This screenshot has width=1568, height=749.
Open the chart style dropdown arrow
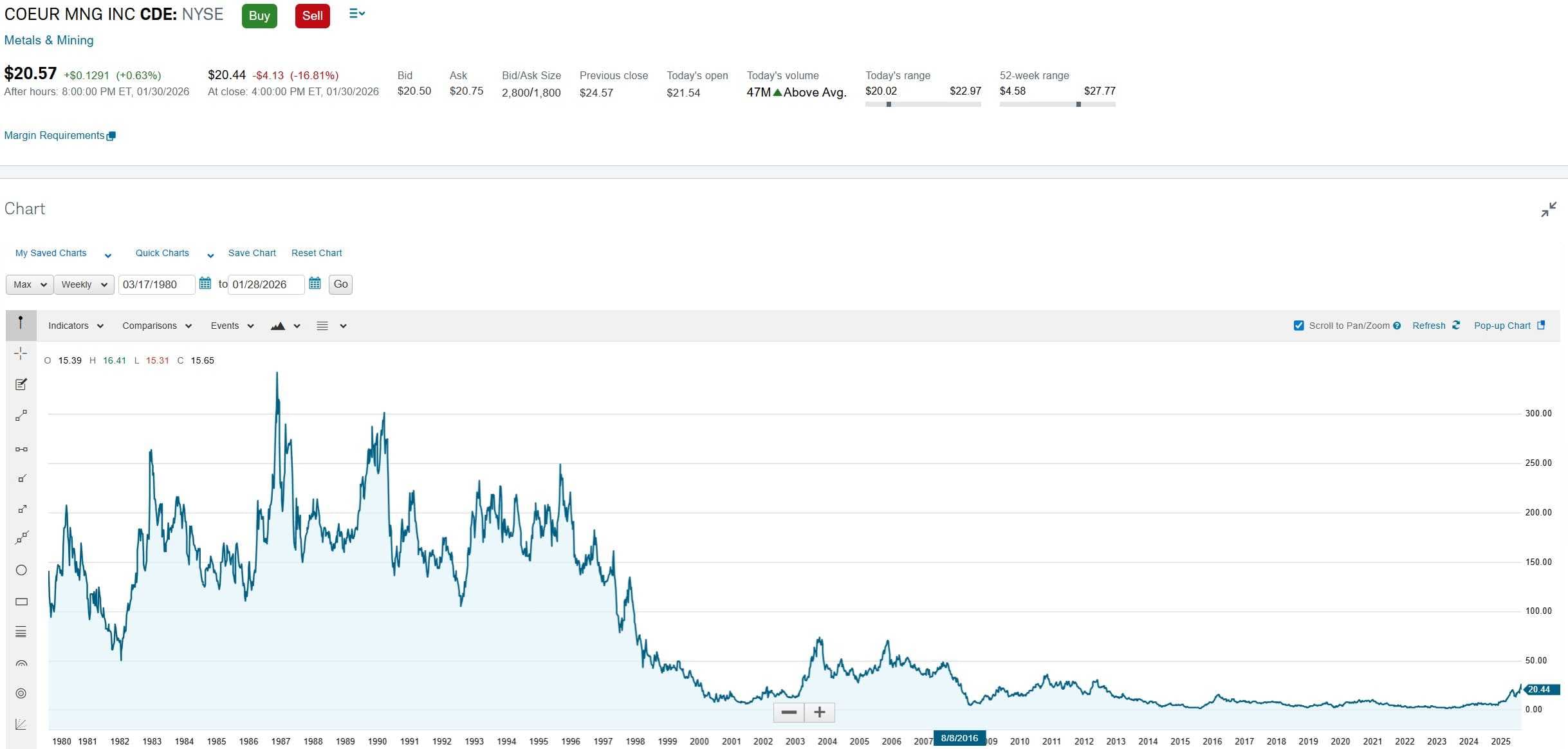coord(297,326)
